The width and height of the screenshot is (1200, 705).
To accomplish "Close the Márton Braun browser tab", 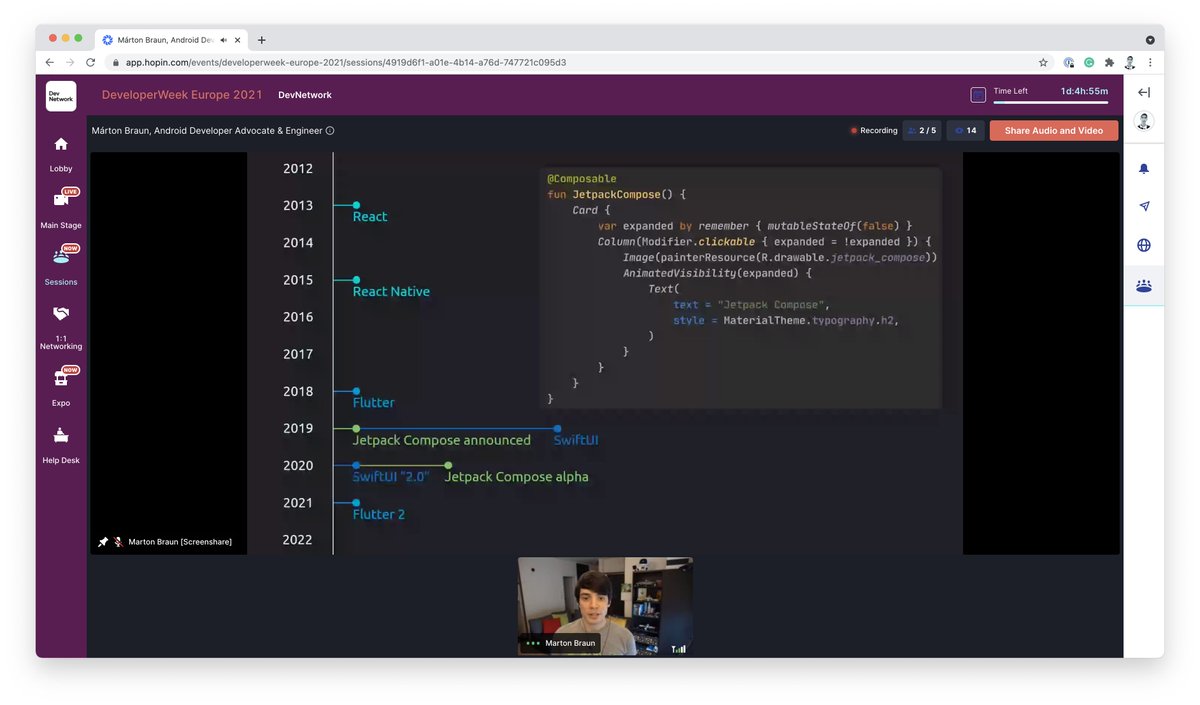I will [237, 40].
